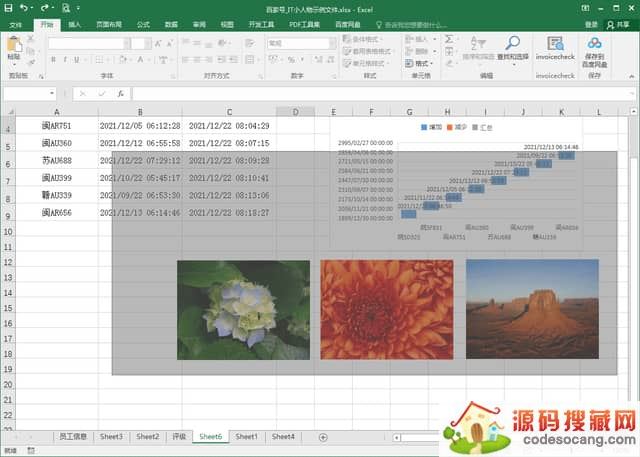Open the Sheet3 worksheet tab
Screen dimensions: 640x457
coord(111,437)
